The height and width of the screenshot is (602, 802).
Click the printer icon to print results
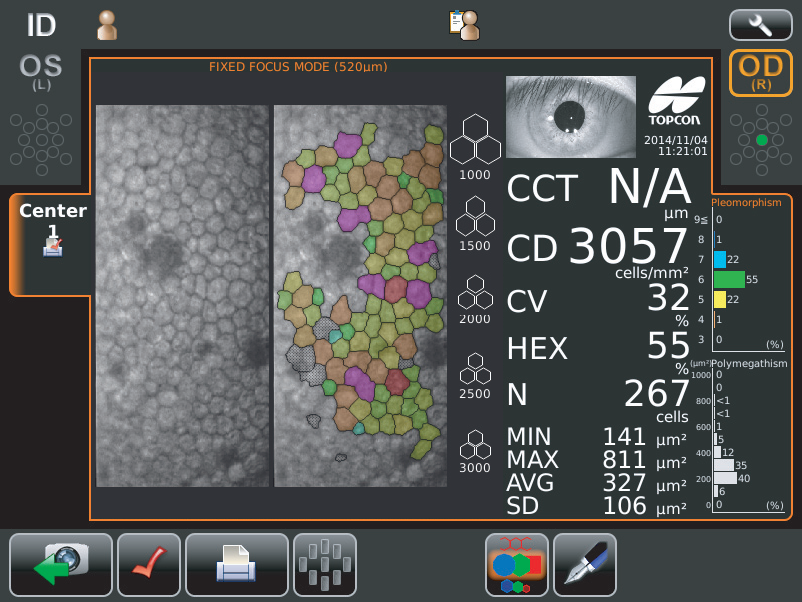point(236,565)
